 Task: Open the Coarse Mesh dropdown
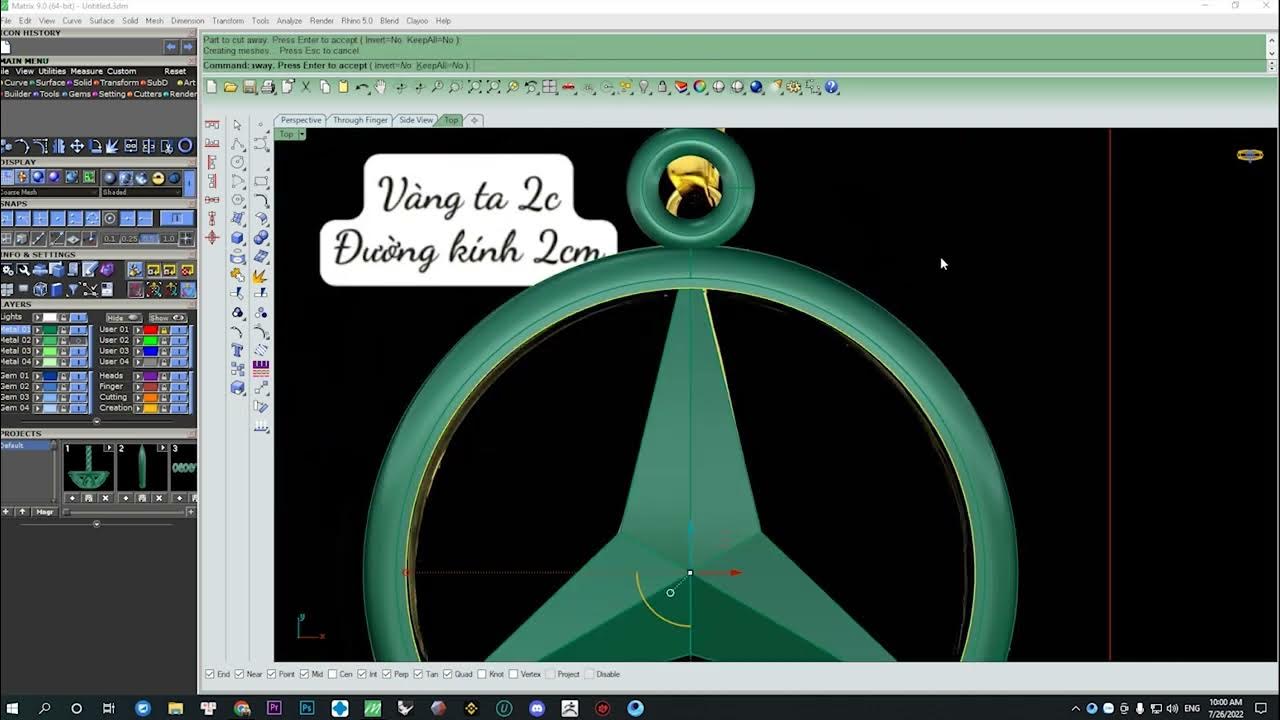pyautogui.click(x=49, y=192)
